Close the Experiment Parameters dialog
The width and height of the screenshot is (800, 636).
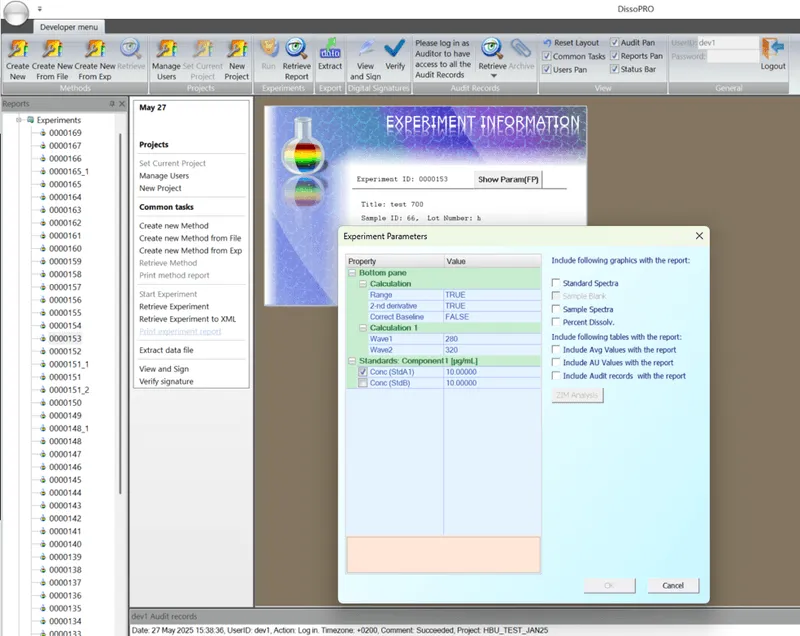click(x=699, y=236)
